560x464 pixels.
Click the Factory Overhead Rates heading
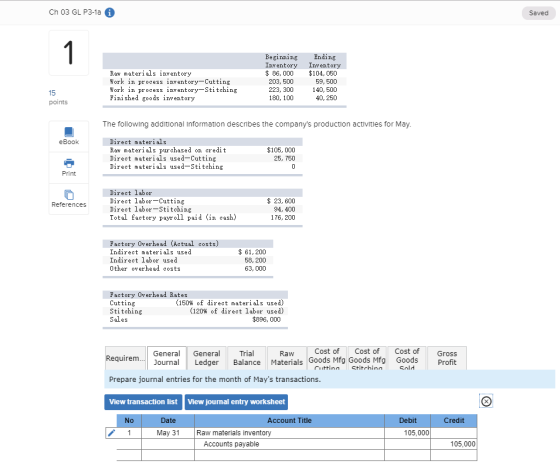[148, 295]
